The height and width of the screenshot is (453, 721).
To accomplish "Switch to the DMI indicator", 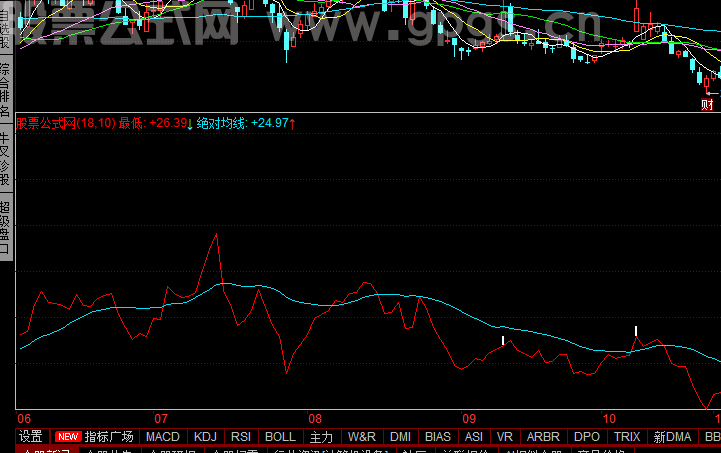I will [401, 436].
